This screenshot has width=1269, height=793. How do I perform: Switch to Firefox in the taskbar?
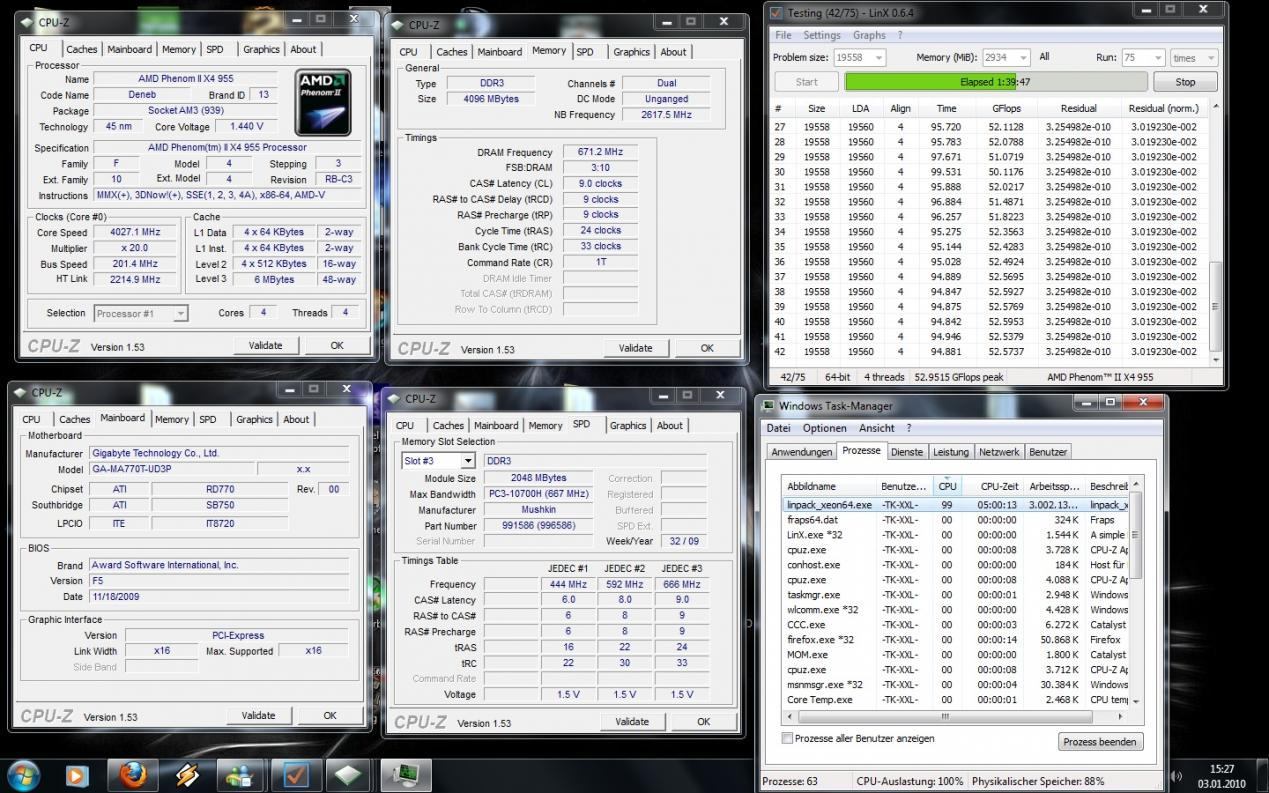[132, 775]
